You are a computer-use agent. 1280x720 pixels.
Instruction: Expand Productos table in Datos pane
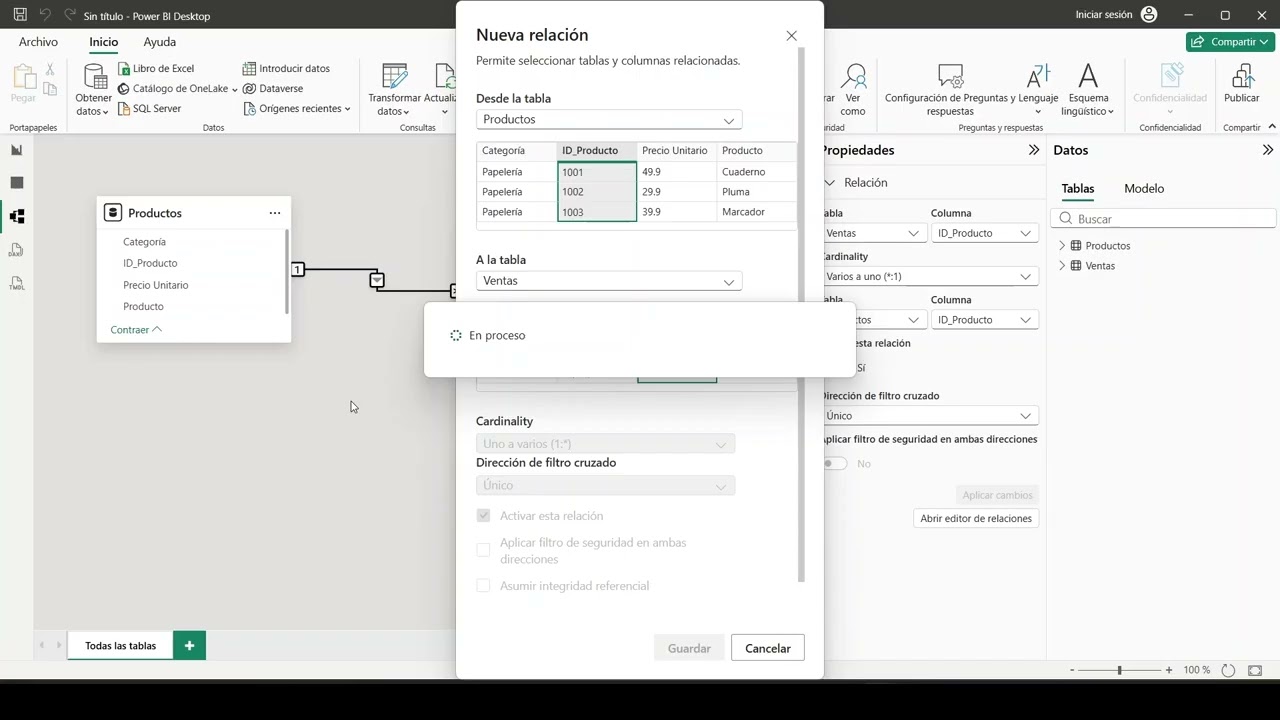pyautogui.click(x=1062, y=246)
